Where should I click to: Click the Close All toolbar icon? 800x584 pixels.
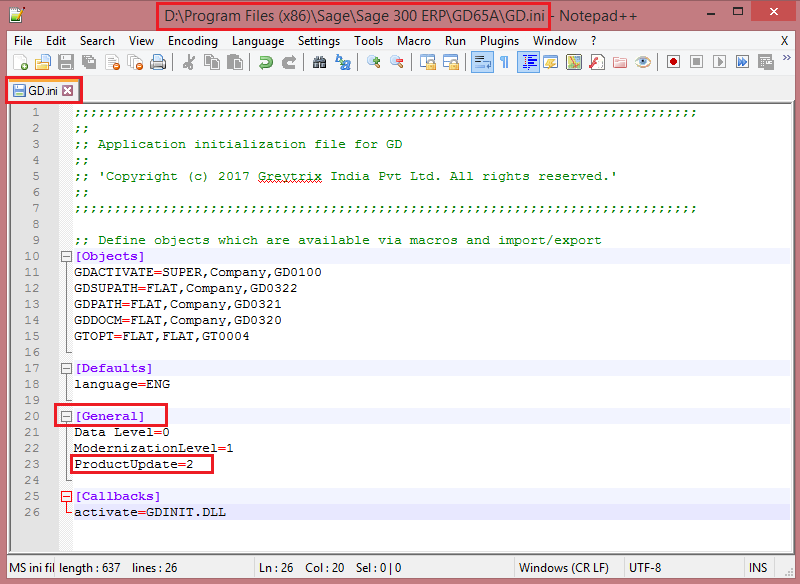135,62
